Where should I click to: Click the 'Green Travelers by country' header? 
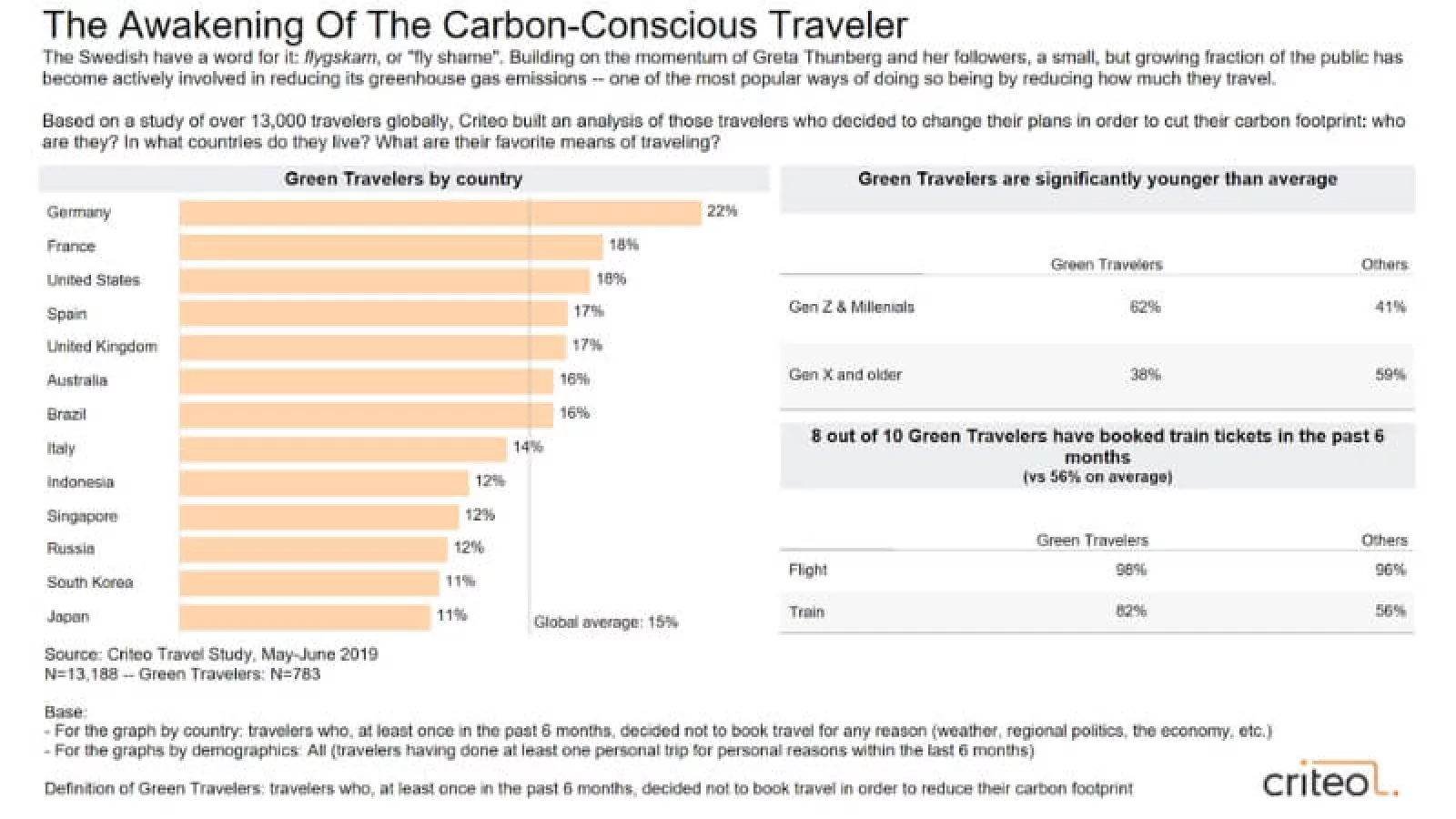click(x=403, y=179)
